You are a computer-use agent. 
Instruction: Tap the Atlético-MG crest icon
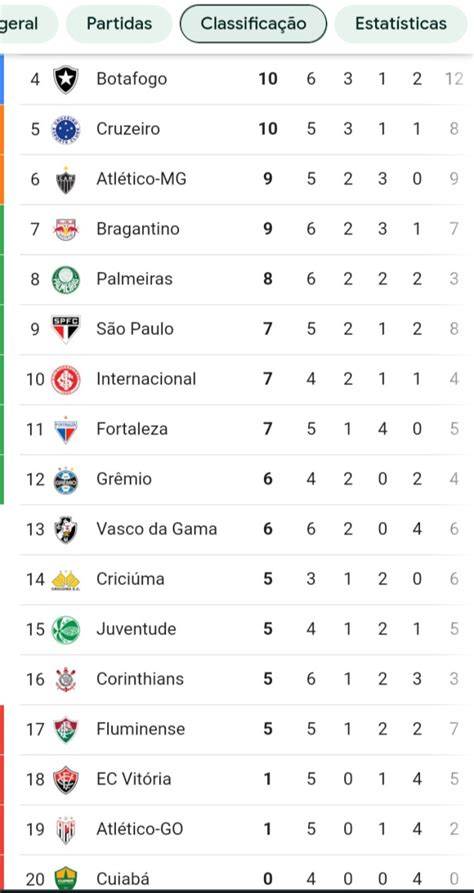pyautogui.click(x=66, y=179)
